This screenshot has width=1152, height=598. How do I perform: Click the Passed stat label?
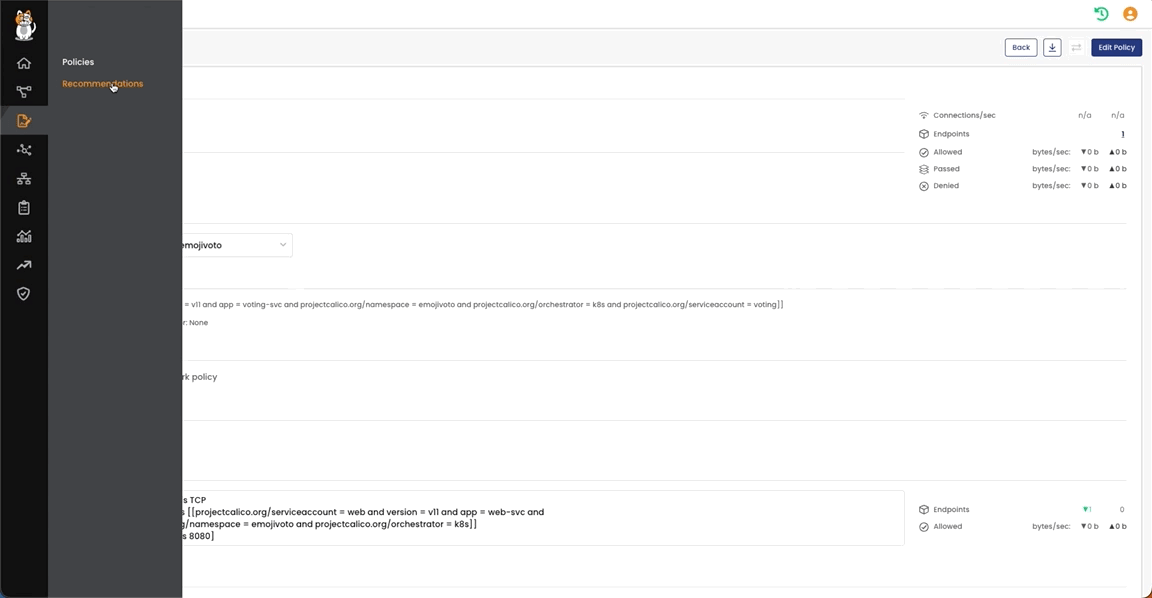pyautogui.click(x=946, y=169)
